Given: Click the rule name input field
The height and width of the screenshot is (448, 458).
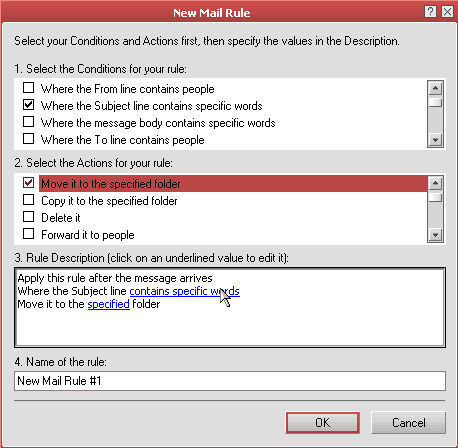Looking at the screenshot, I should coord(230,381).
